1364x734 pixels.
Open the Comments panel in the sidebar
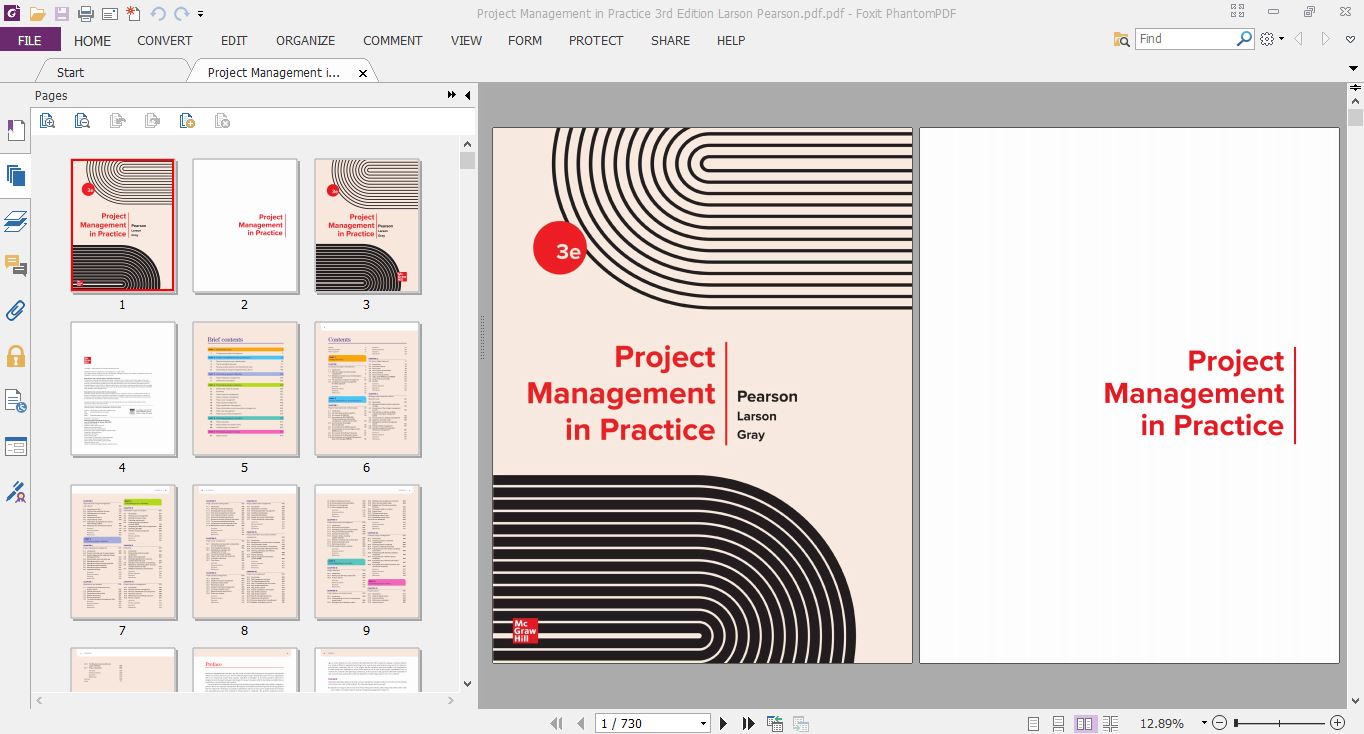(x=15, y=266)
